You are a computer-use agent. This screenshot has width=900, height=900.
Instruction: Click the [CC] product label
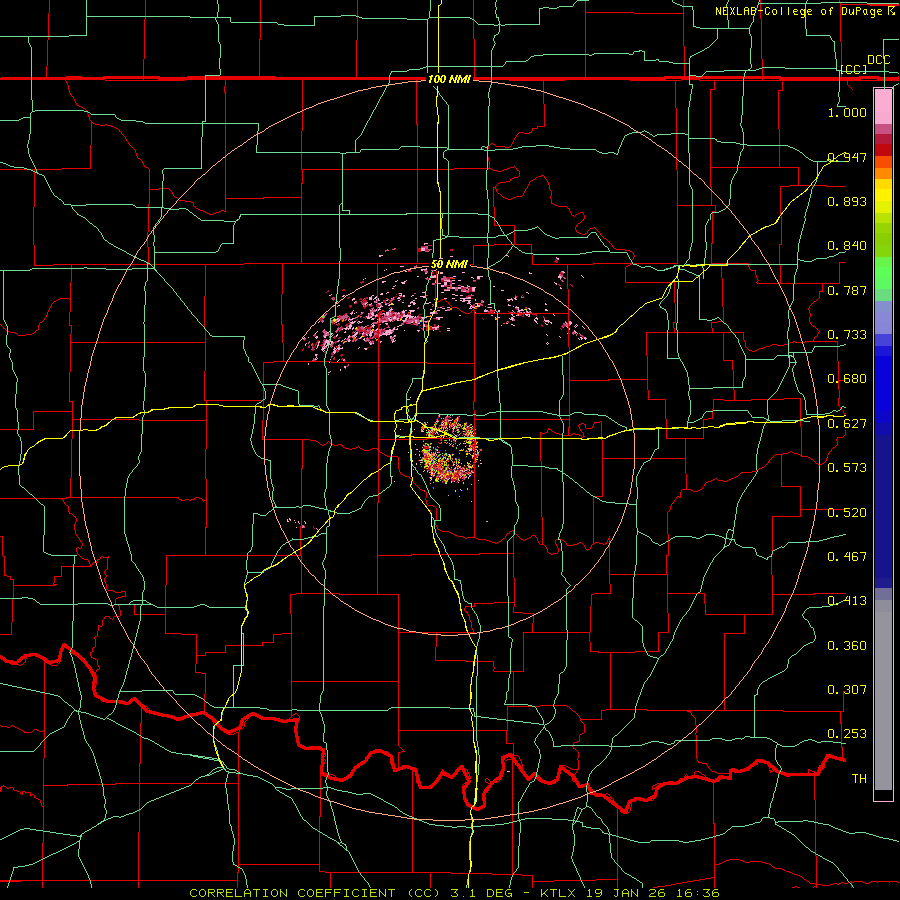(854, 69)
